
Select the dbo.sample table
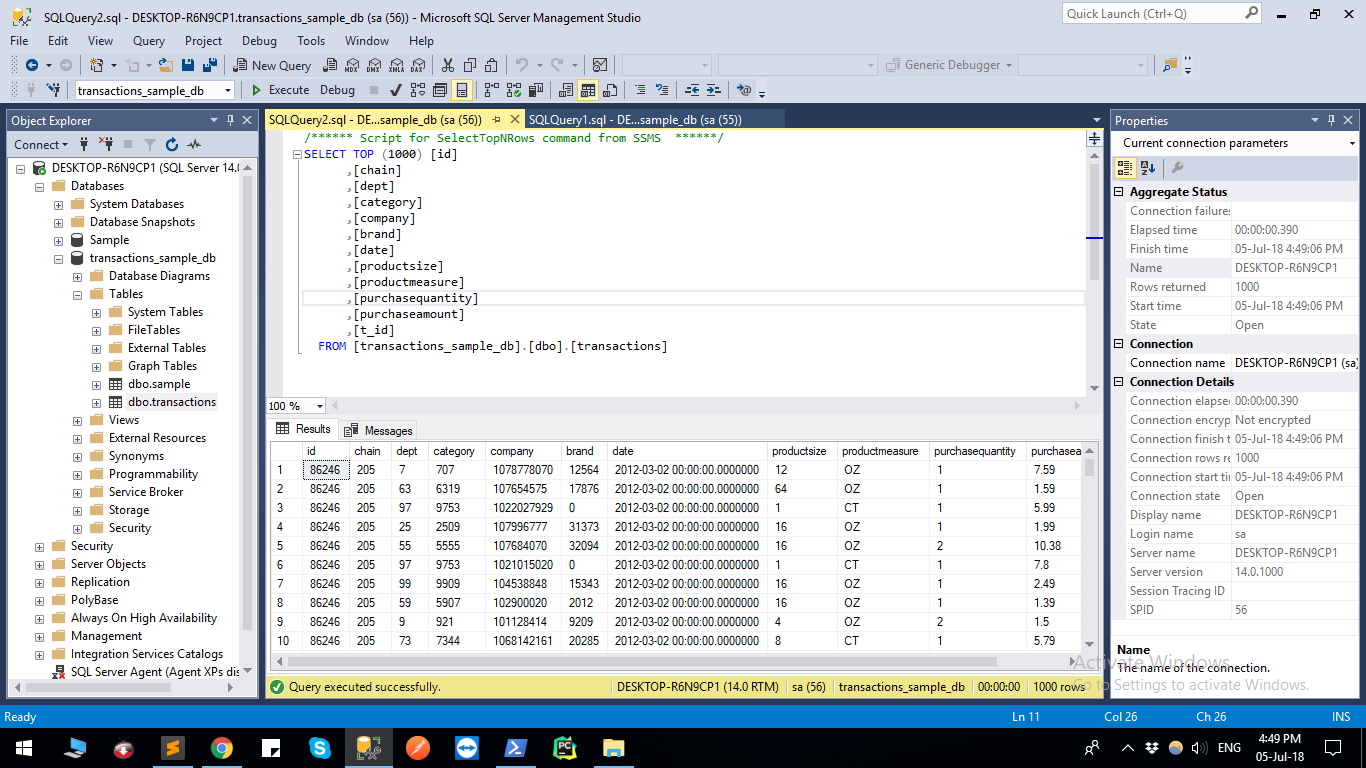(x=158, y=384)
